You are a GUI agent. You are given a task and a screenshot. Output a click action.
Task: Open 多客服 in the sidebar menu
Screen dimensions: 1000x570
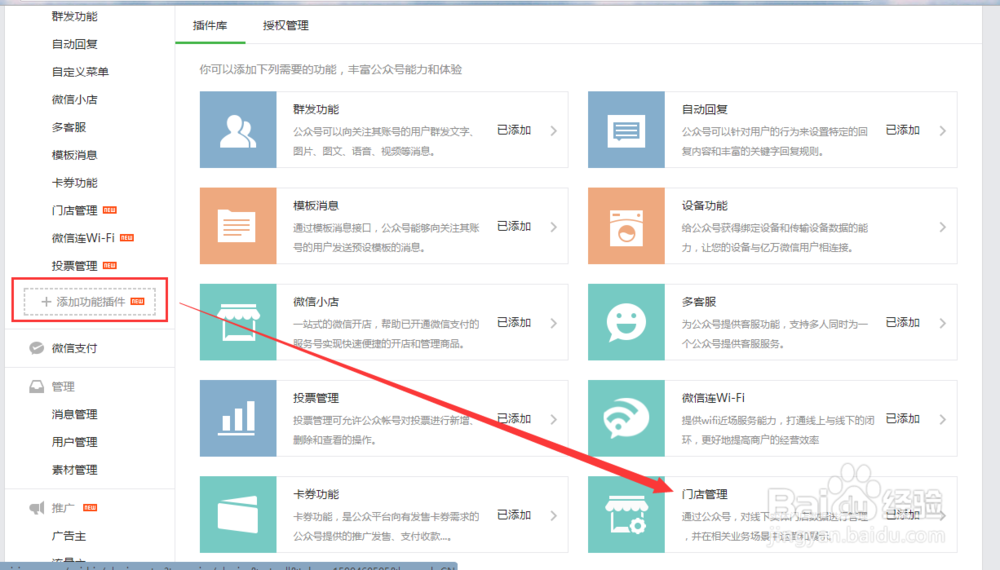click(69, 128)
